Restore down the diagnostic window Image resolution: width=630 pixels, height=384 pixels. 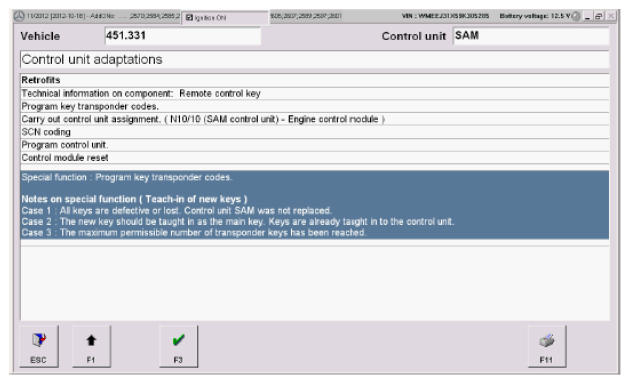tap(599, 16)
